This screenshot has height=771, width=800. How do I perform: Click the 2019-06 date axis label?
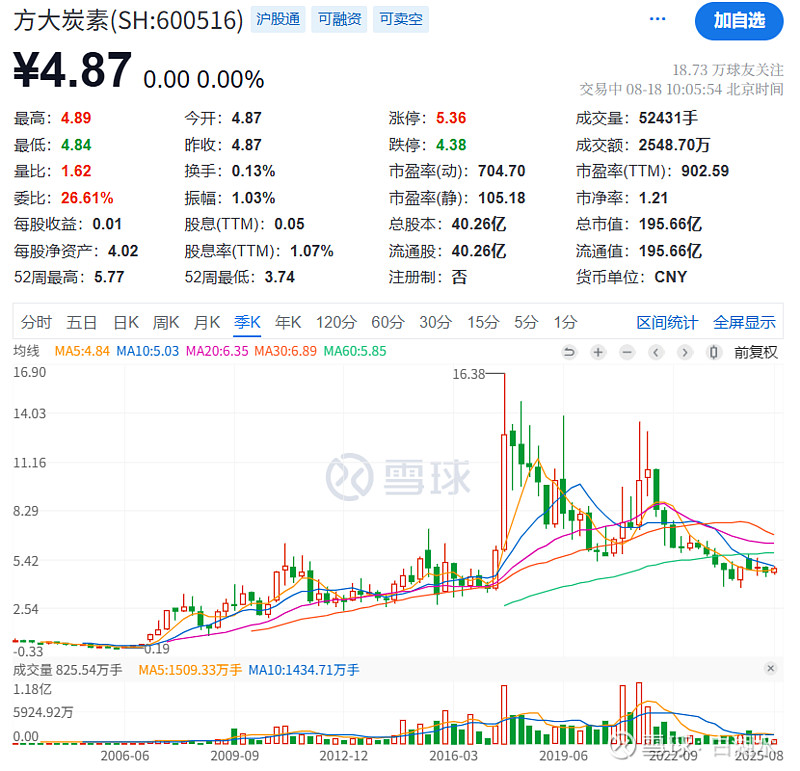(563, 756)
